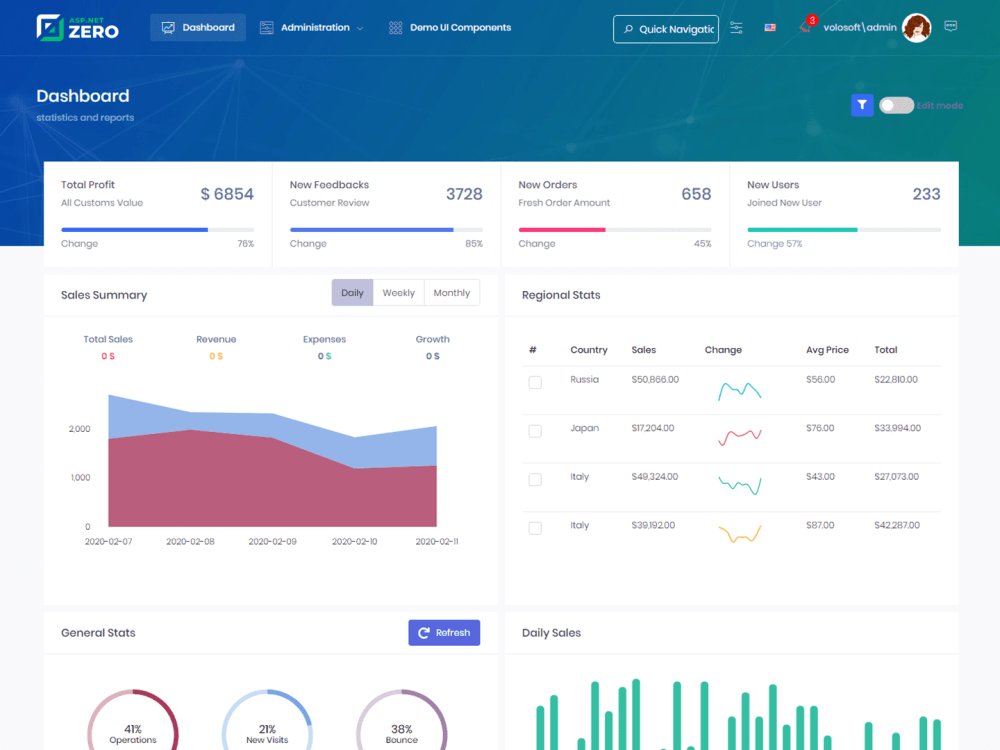Click the New Users progress bar
1000x750 pixels.
[844, 230]
